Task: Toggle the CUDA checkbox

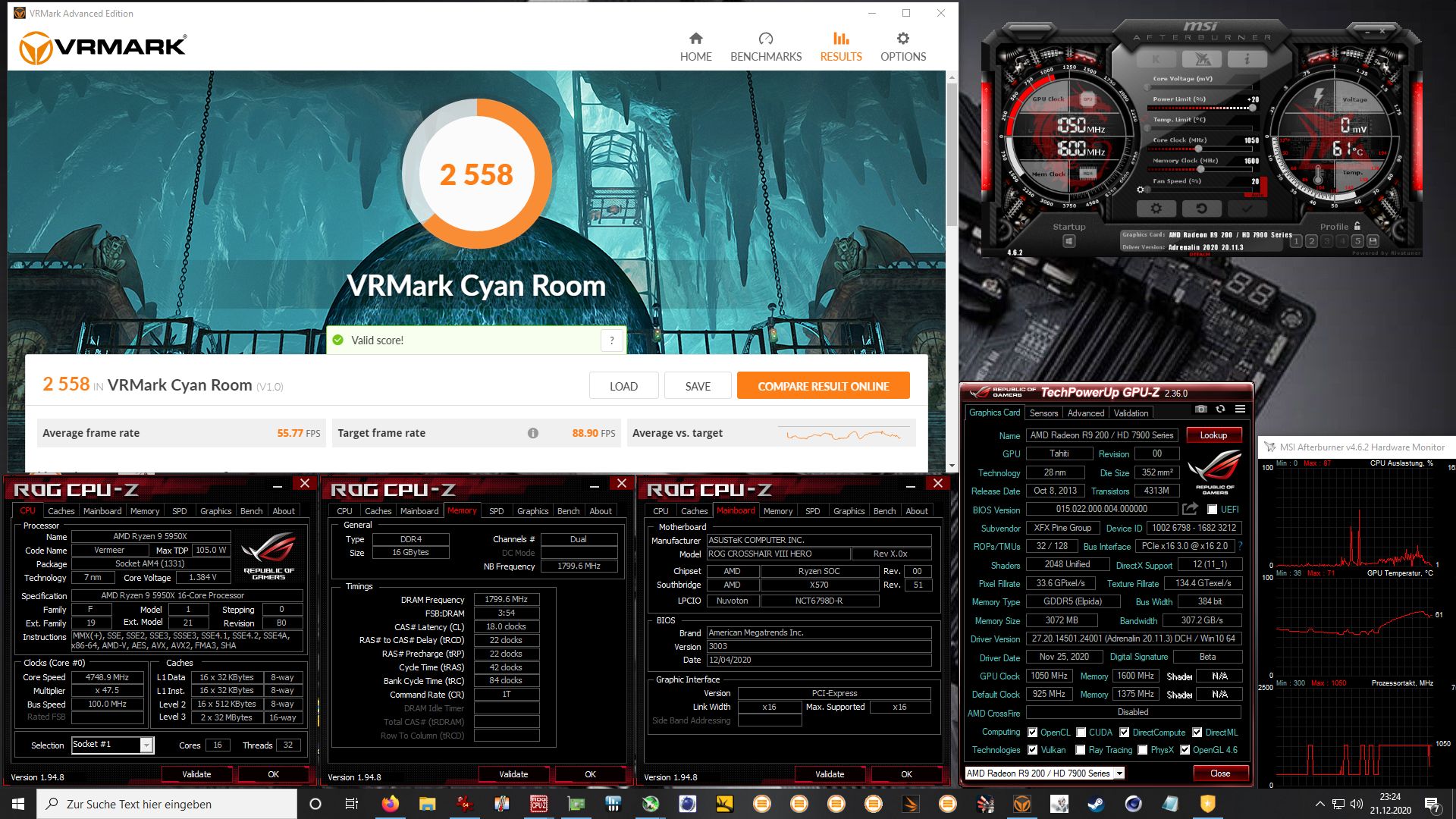Action: 1081,733
